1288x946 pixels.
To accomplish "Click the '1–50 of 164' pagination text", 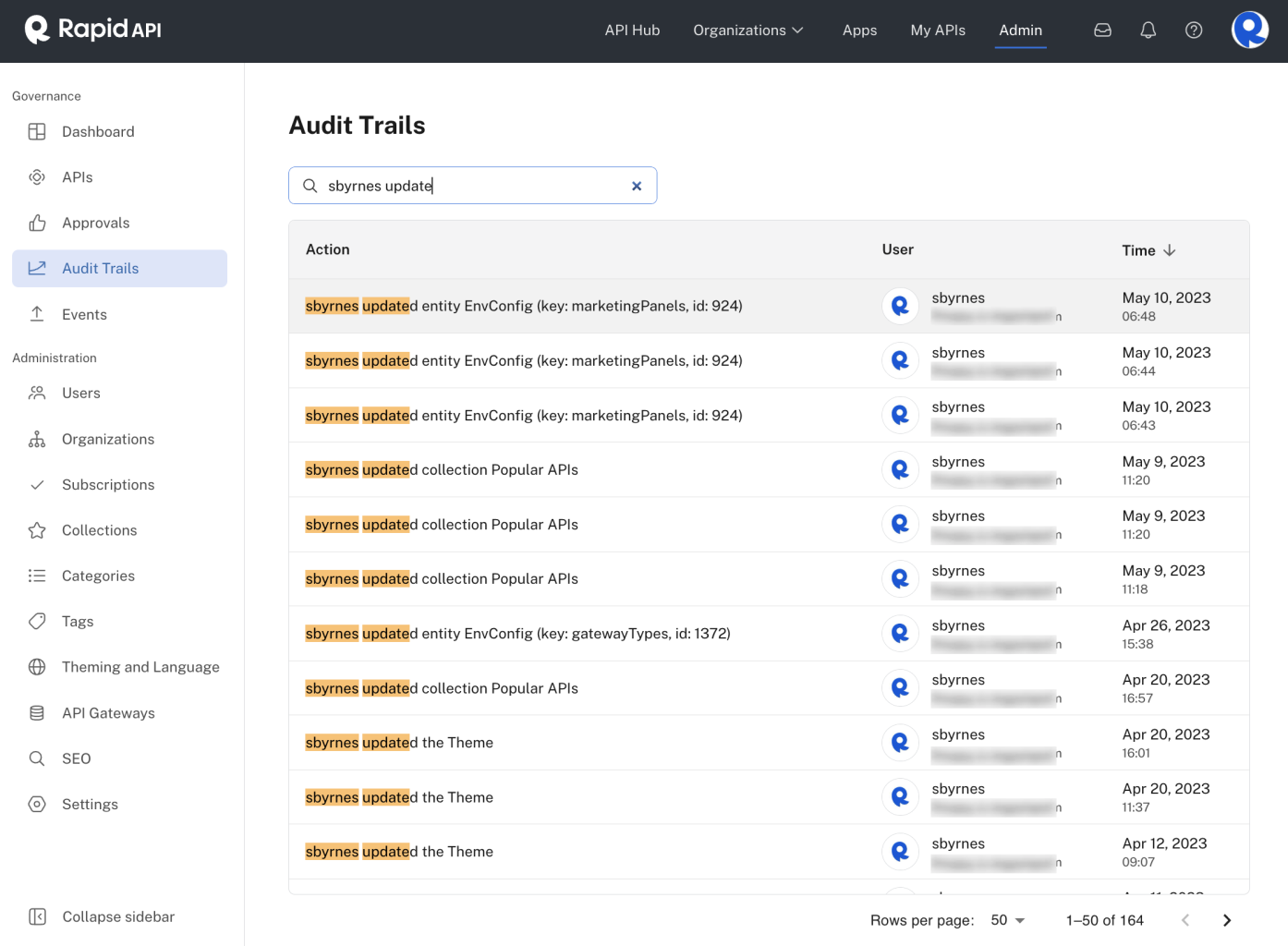I will (x=1105, y=920).
